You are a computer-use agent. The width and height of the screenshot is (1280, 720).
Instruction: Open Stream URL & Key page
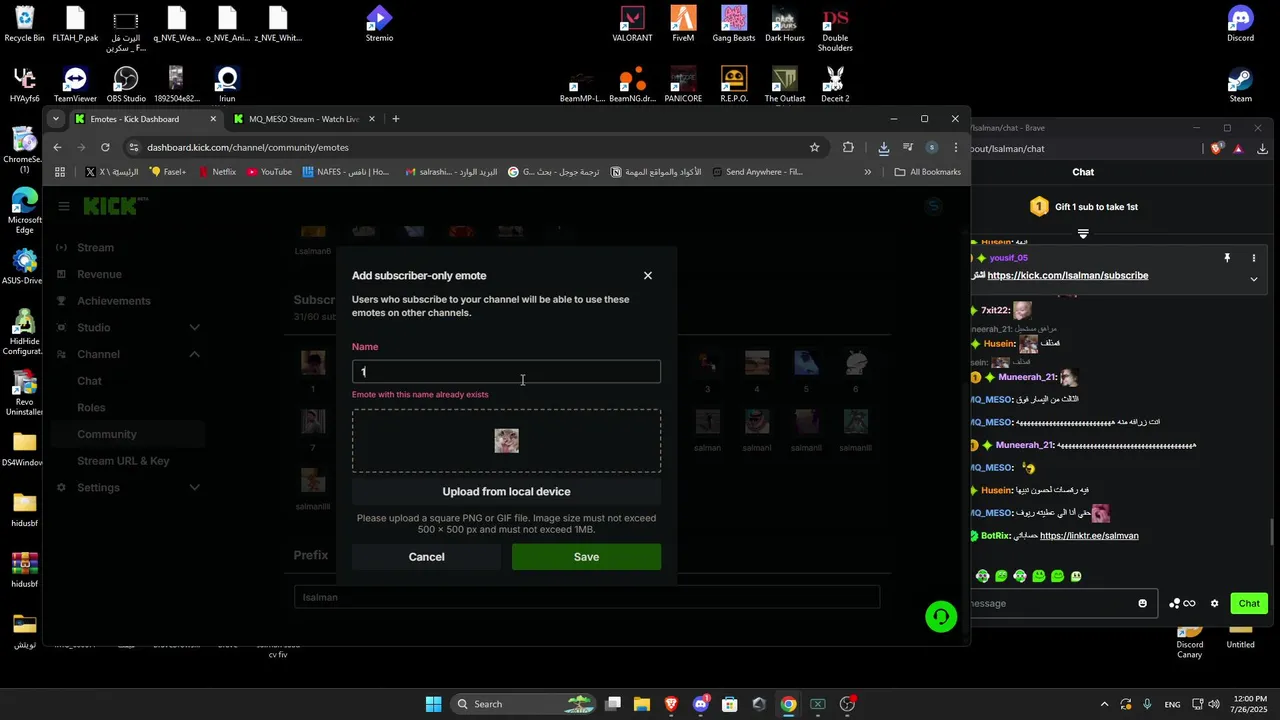point(123,461)
